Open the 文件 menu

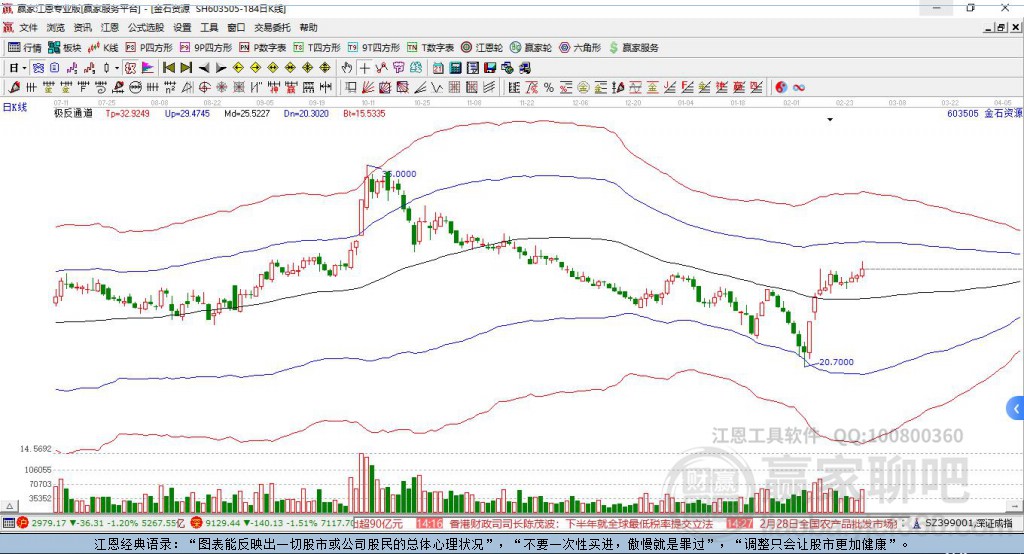28,27
